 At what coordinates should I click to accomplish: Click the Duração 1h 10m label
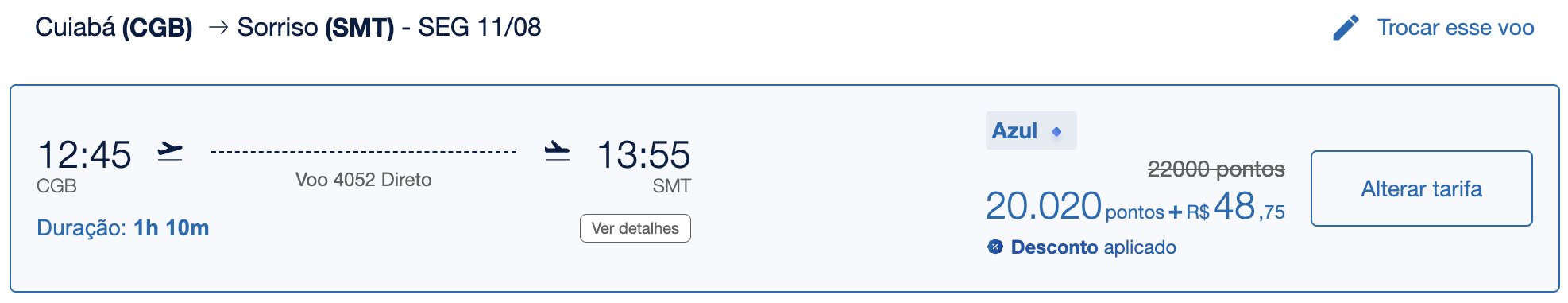[123, 228]
